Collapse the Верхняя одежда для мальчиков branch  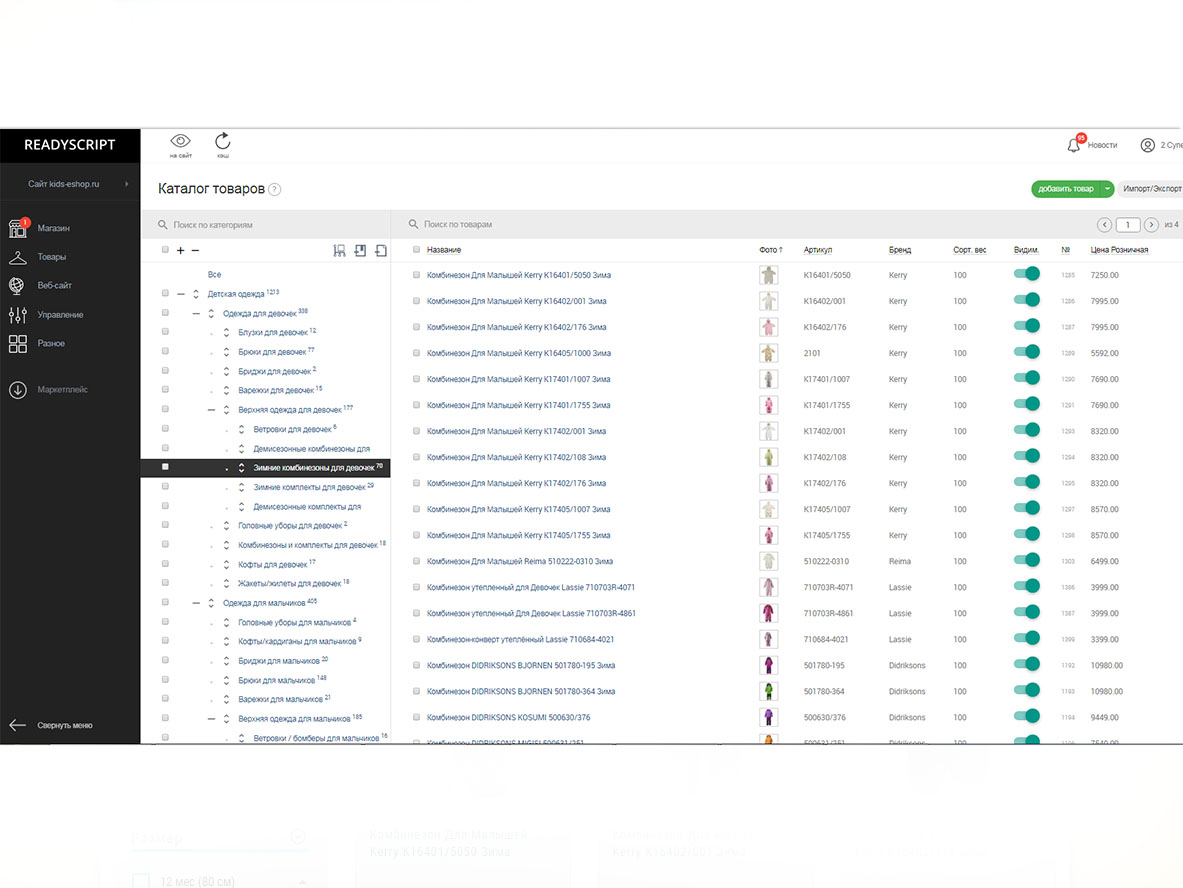pyautogui.click(x=212, y=719)
